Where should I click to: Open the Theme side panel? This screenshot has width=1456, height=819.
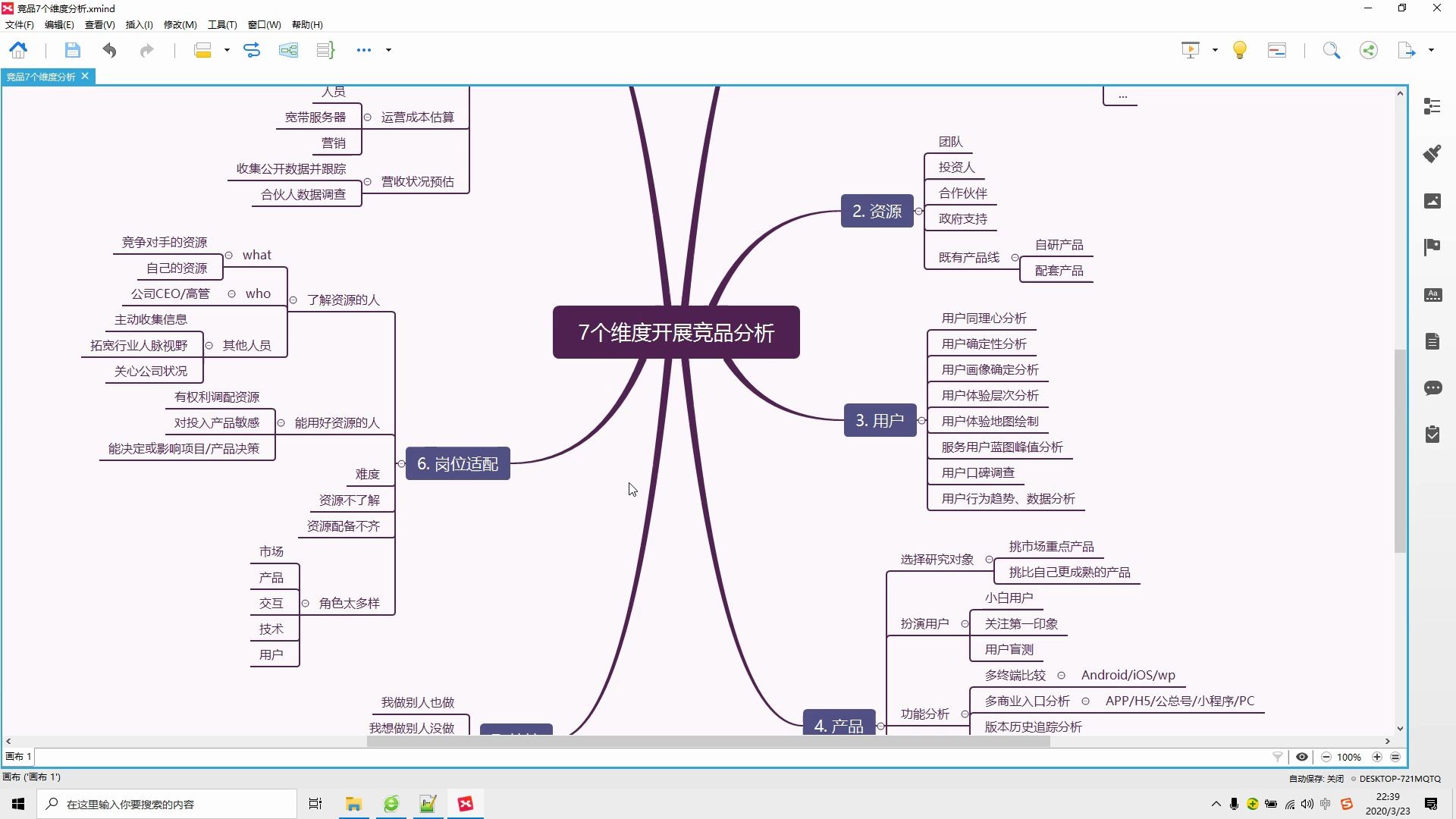[x=1432, y=294]
